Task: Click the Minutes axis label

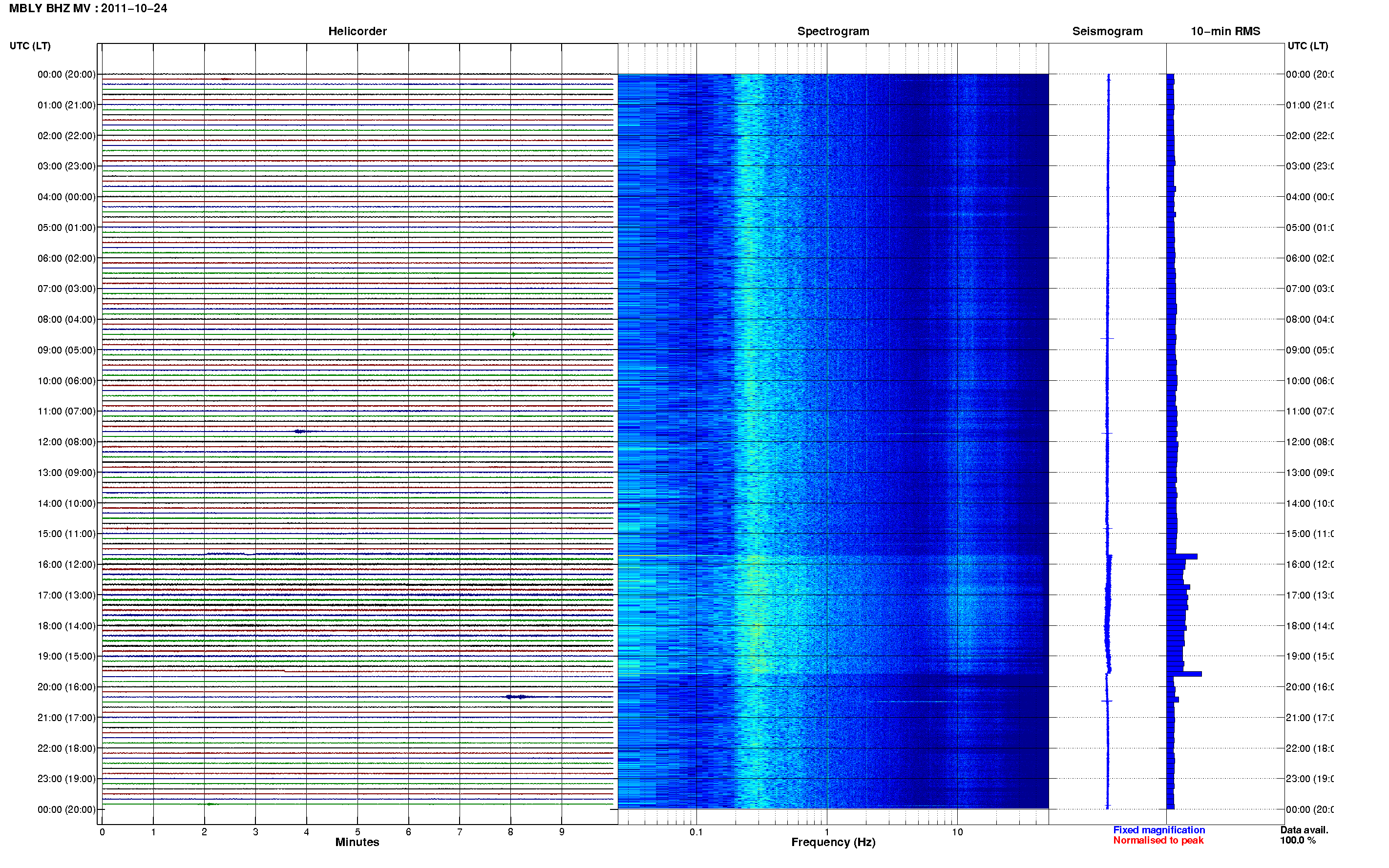Action: [357, 842]
